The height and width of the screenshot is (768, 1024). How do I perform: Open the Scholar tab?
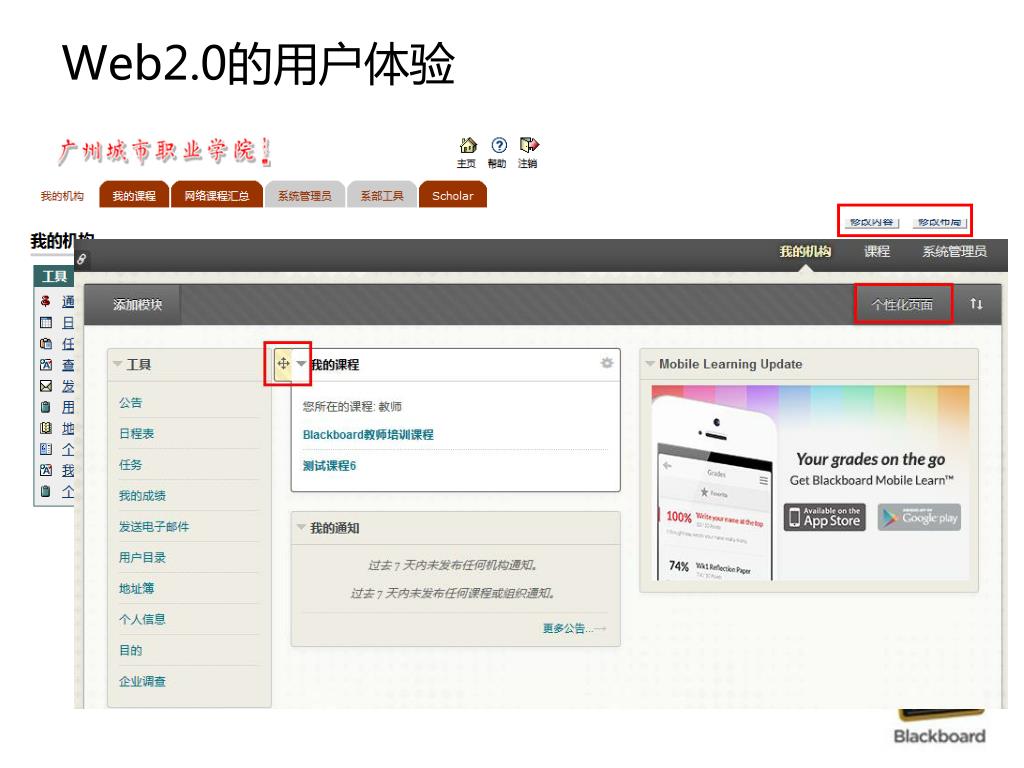click(453, 195)
